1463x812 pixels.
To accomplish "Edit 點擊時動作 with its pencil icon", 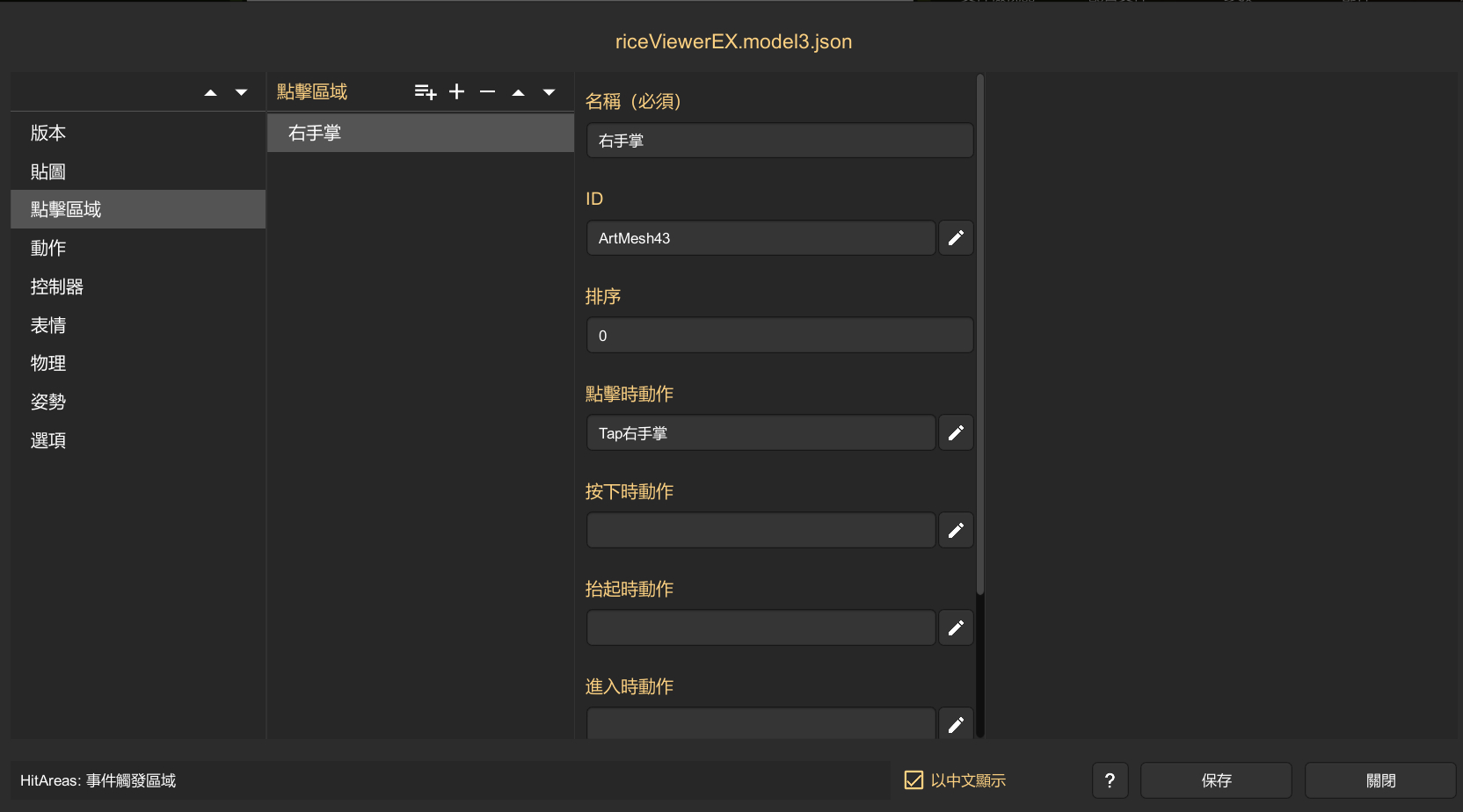I will pyautogui.click(x=956, y=433).
